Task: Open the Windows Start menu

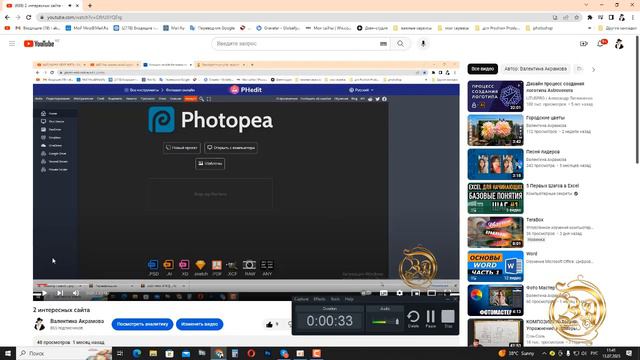Action: 8,353
